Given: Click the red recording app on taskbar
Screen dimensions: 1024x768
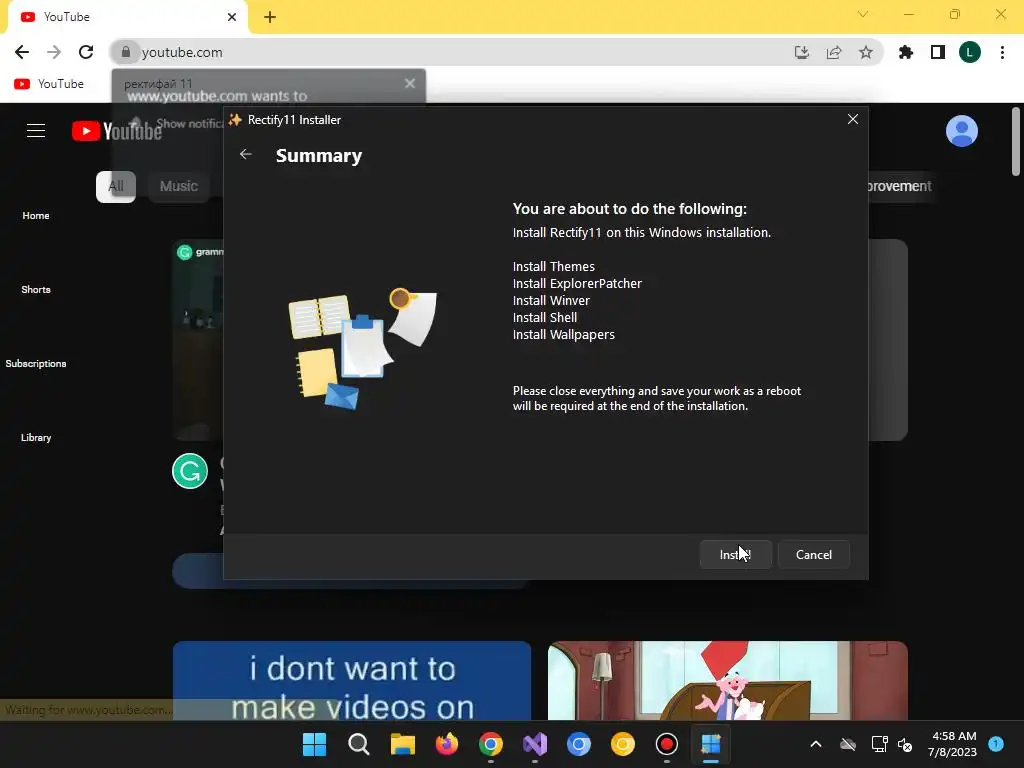Looking at the screenshot, I should tap(667, 744).
